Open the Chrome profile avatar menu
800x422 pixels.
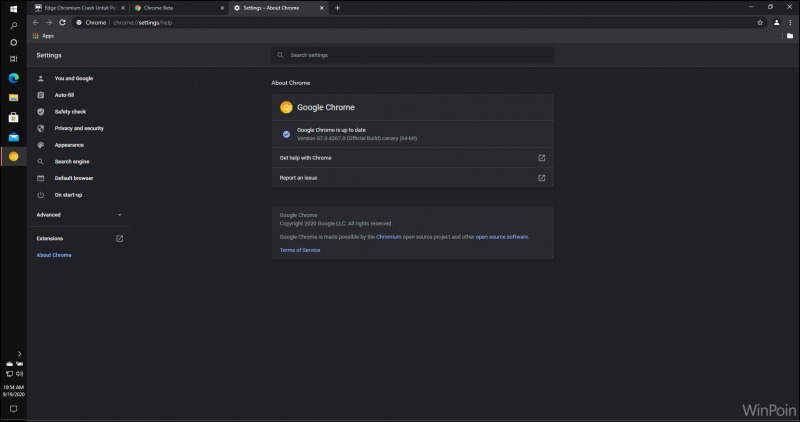click(x=776, y=22)
